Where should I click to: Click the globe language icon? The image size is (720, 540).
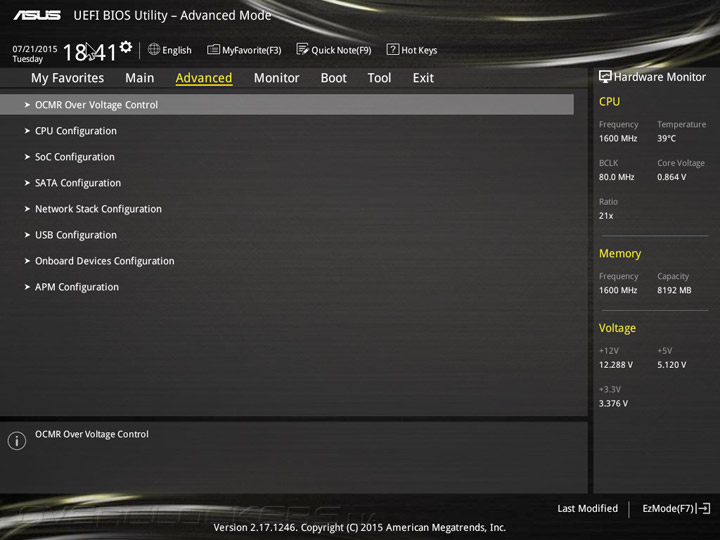pos(154,49)
